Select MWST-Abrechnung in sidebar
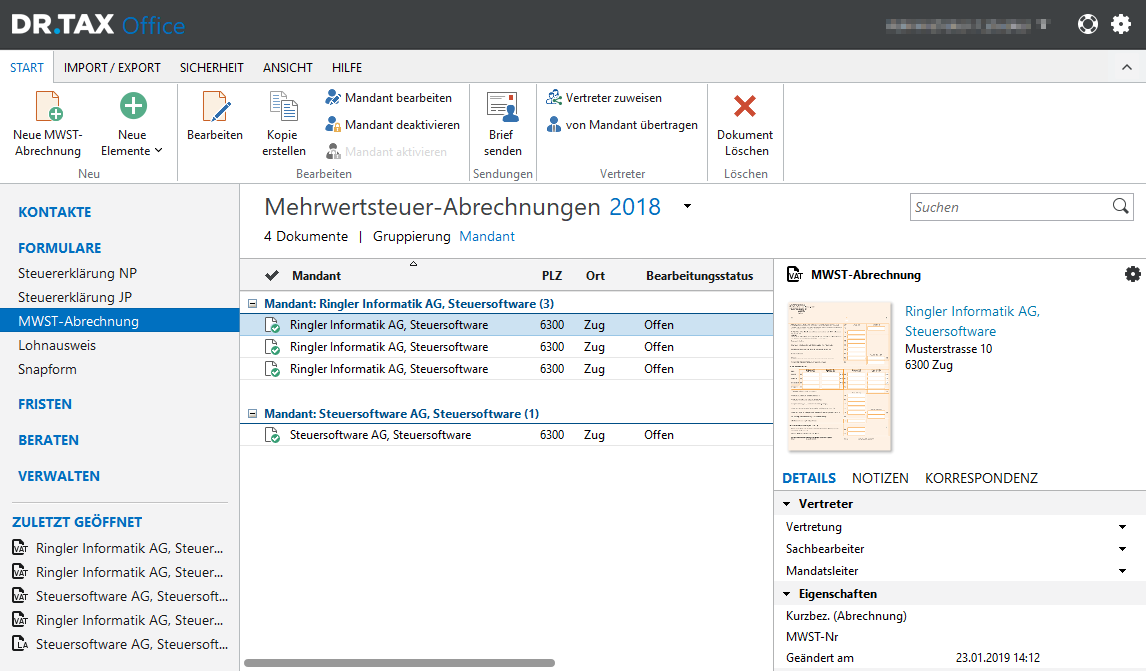 (x=119, y=321)
